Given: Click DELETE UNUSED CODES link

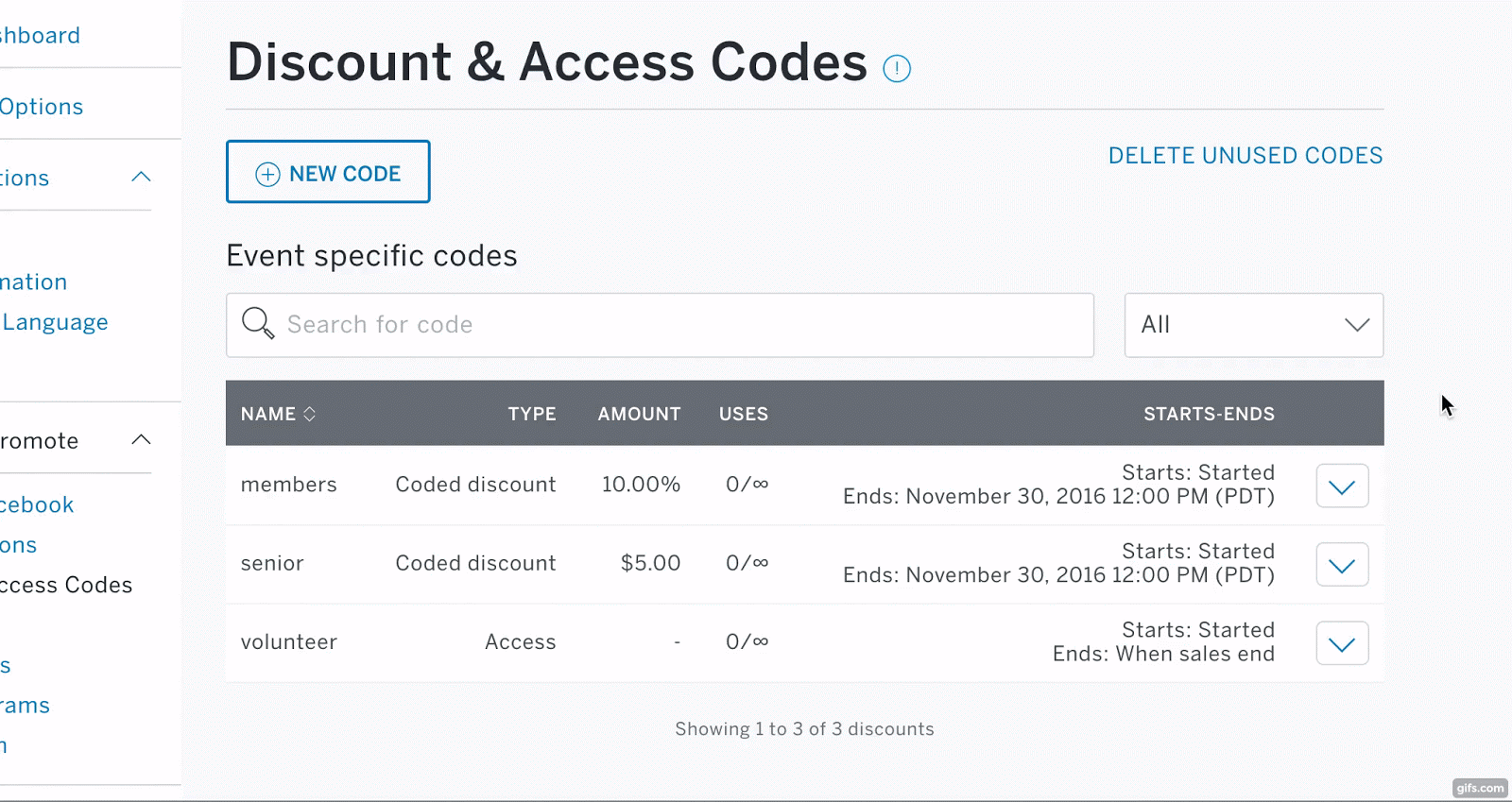Looking at the screenshot, I should click(x=1245, y=156).
